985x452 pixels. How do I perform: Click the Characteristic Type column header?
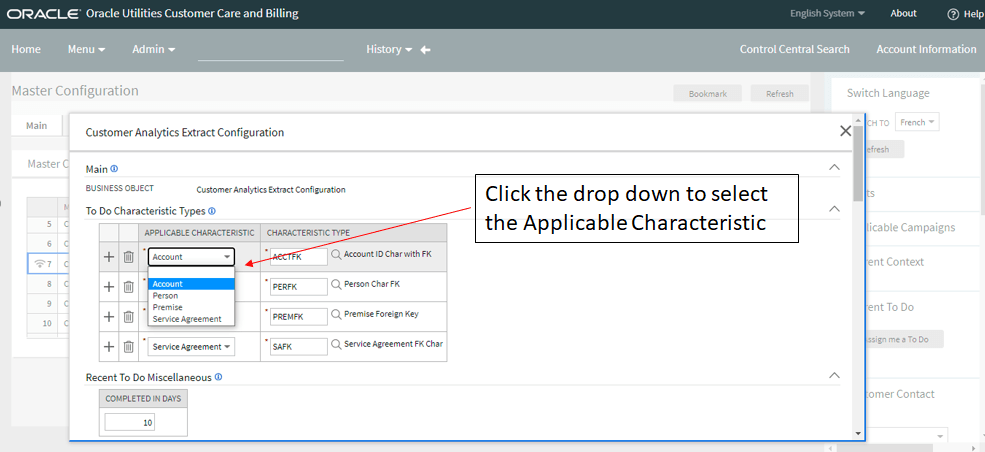click(354, 232)
